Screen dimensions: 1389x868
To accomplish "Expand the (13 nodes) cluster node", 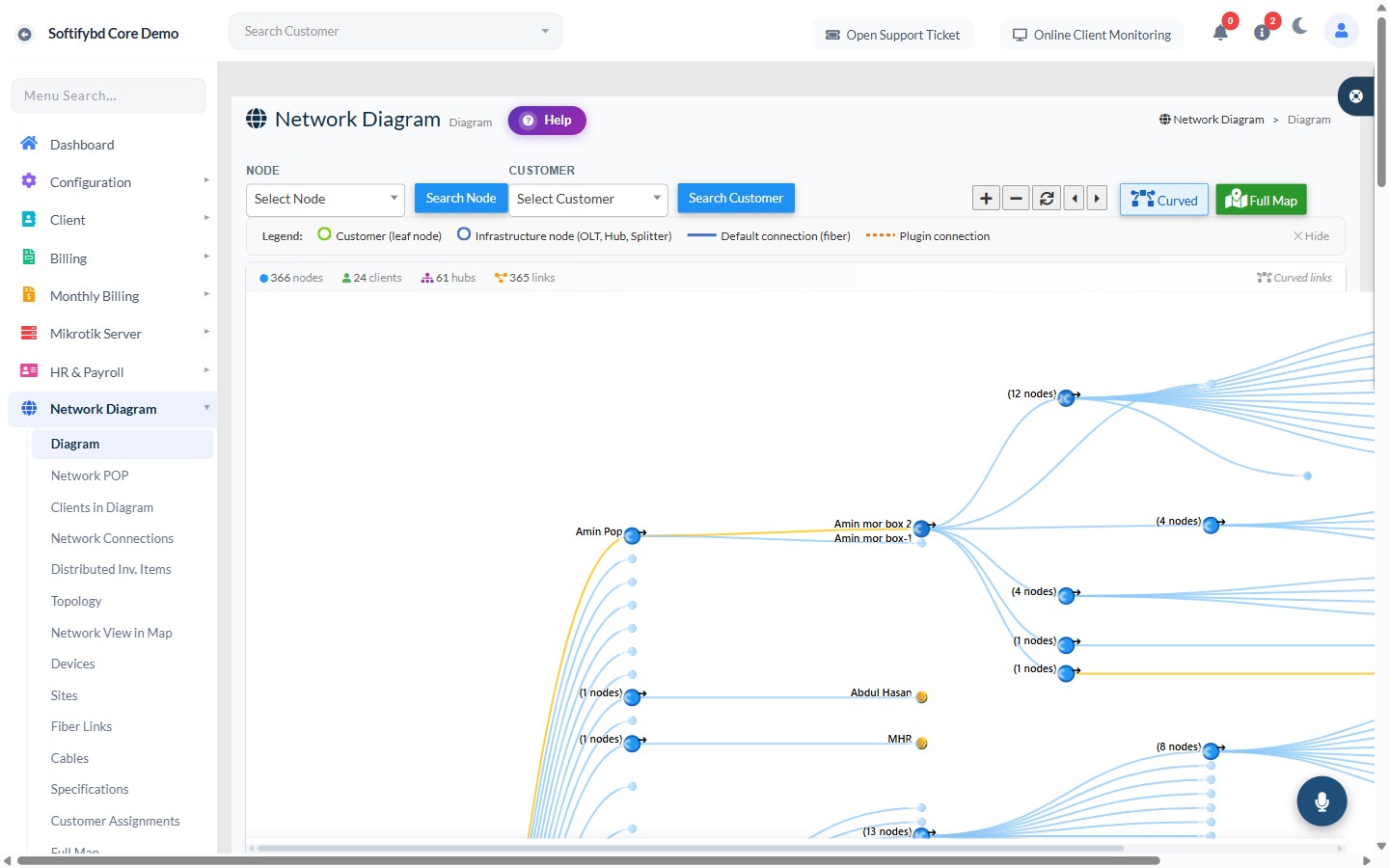I will click(x=921, y=833).
